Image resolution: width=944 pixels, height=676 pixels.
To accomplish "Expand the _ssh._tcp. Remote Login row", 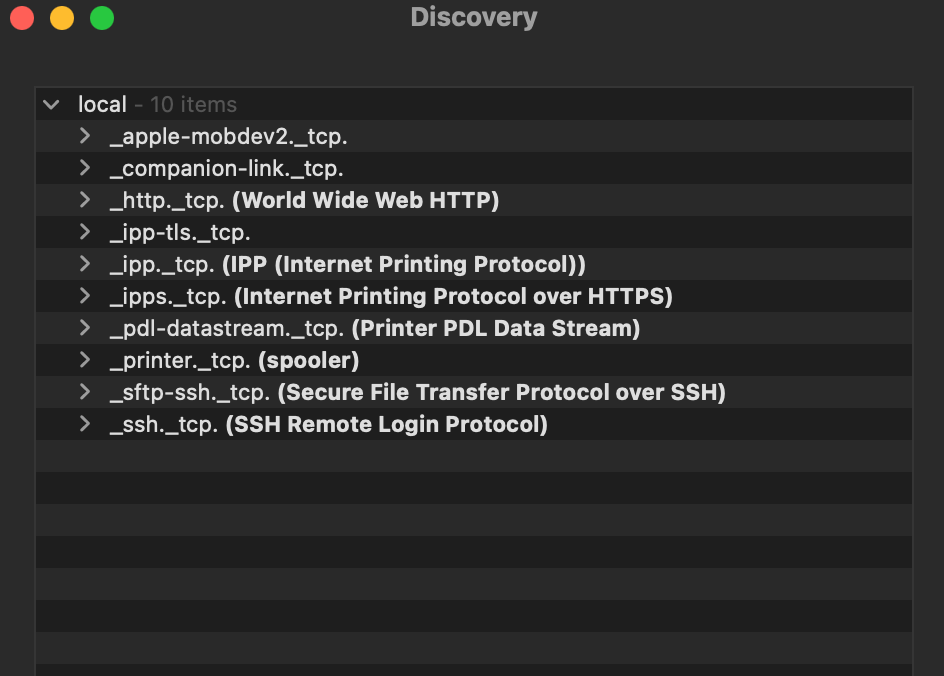I will point(85,424).
